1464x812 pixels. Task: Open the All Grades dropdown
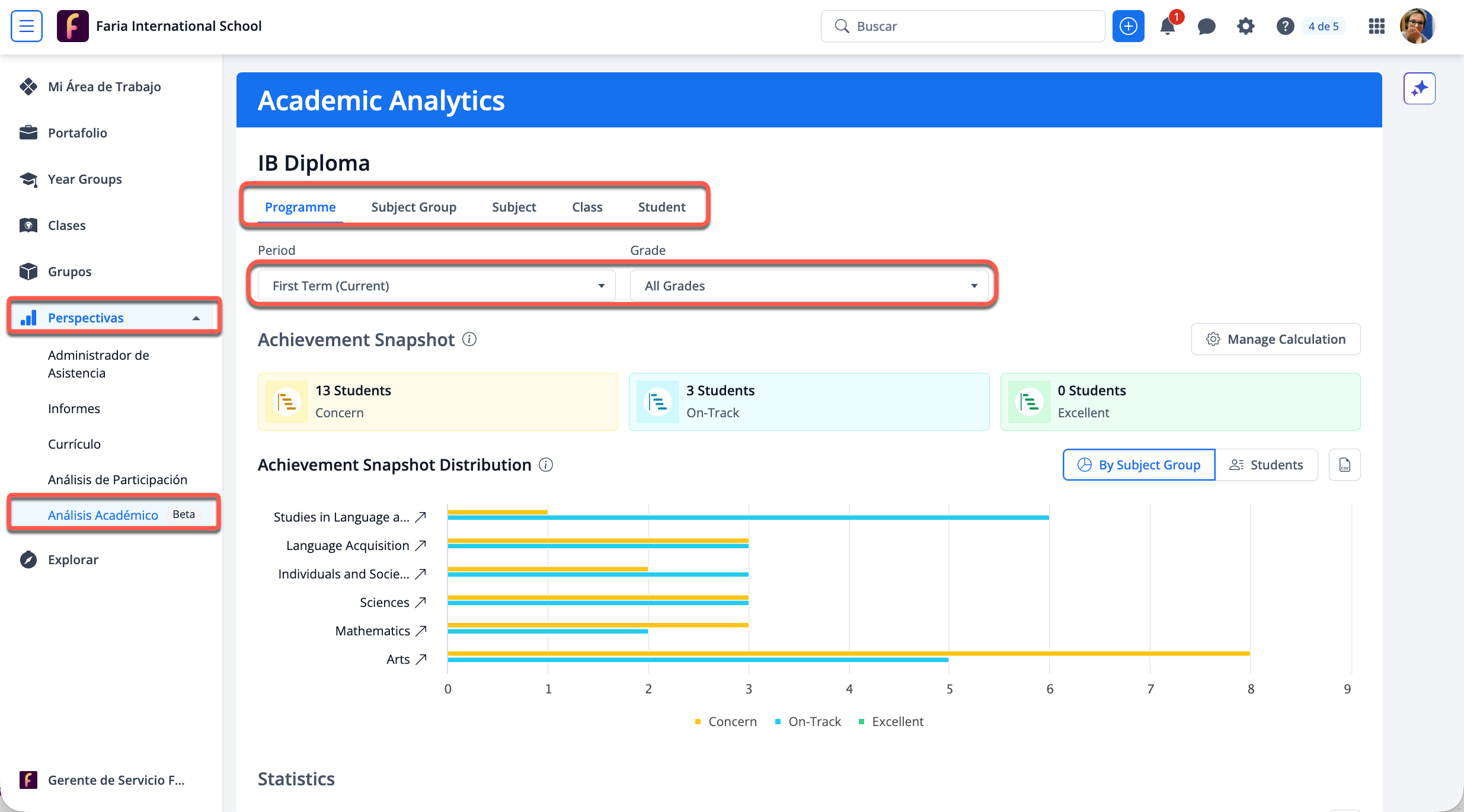click(810, 286)
